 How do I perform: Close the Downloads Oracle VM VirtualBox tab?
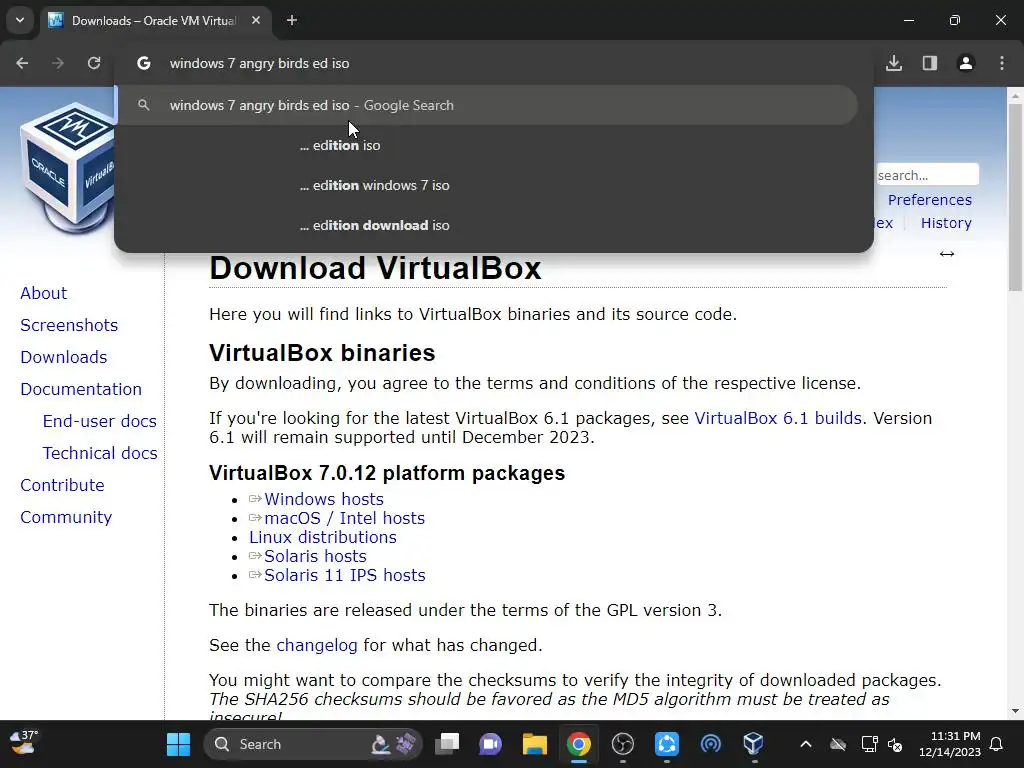[x=256, y=20]
